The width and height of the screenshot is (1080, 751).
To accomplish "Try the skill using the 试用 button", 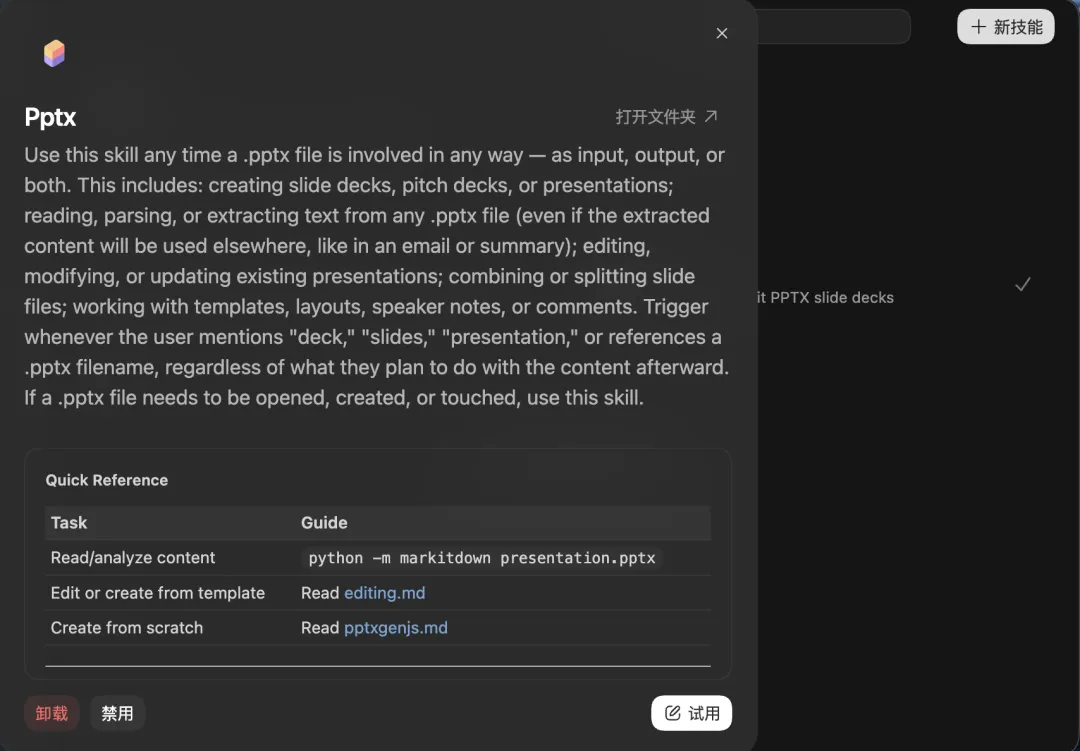I will tap(691, 713).
